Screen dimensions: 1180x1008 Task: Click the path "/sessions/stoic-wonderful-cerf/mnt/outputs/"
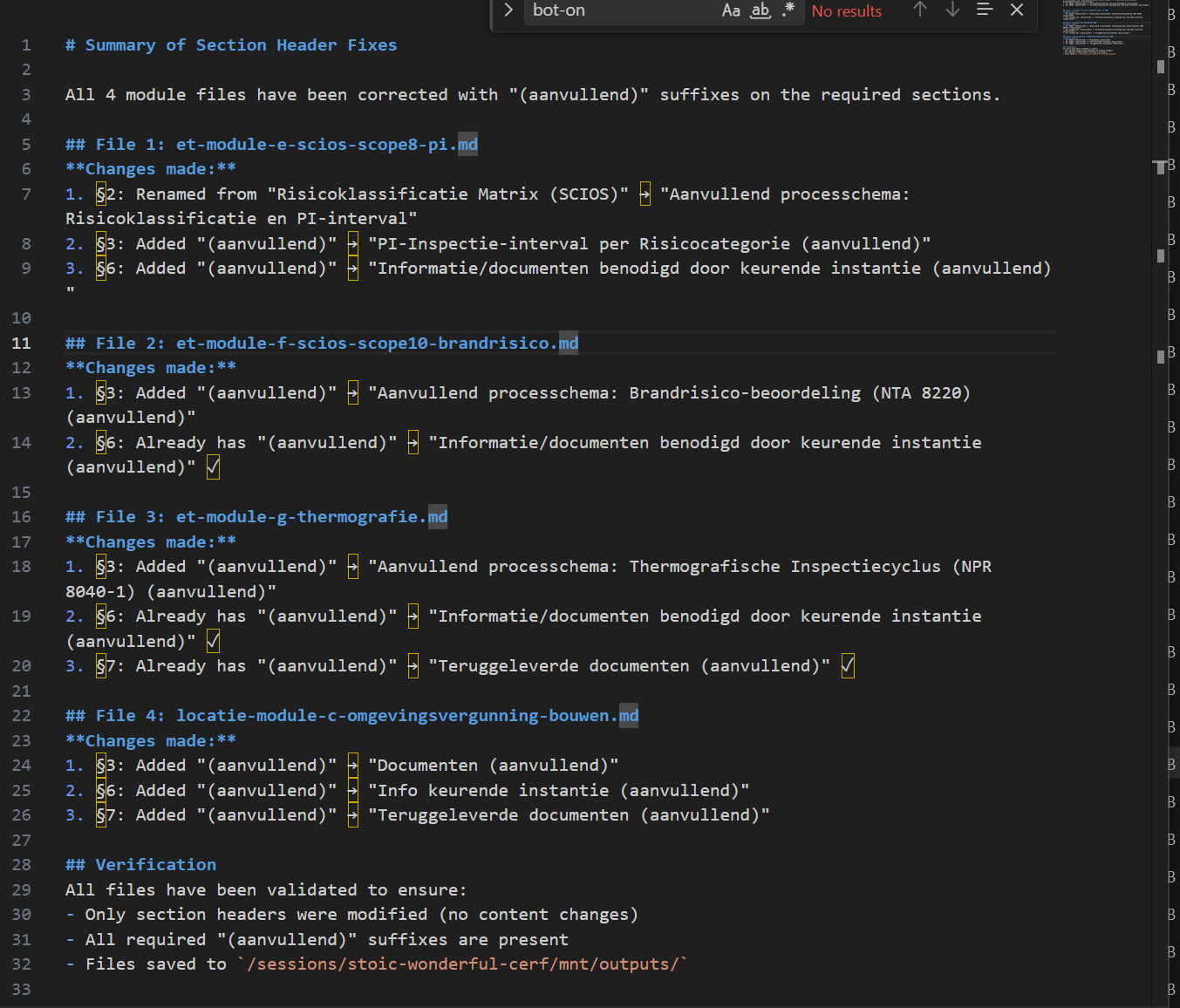point(463,964)
